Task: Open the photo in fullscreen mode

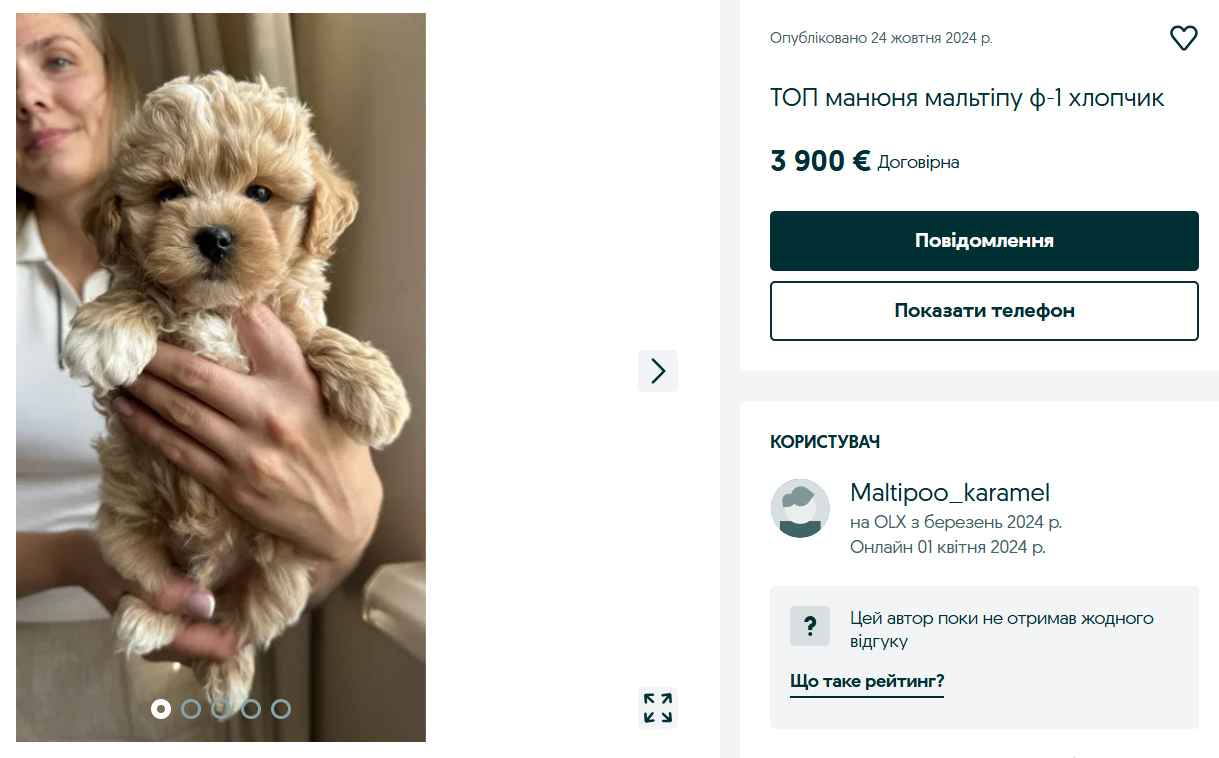Action: [x=657, y=708]
